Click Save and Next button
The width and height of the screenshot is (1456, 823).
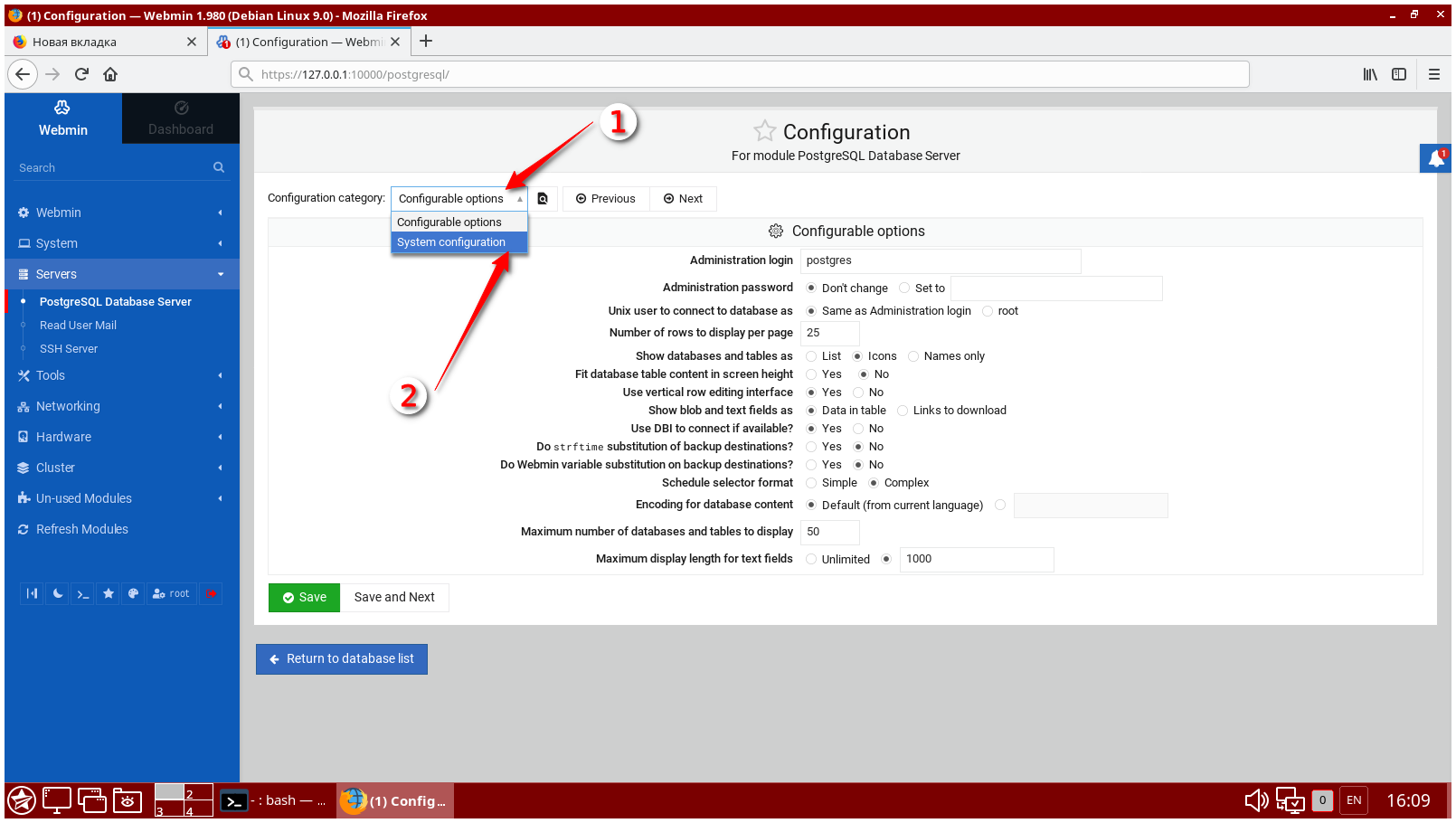[394, 598]
